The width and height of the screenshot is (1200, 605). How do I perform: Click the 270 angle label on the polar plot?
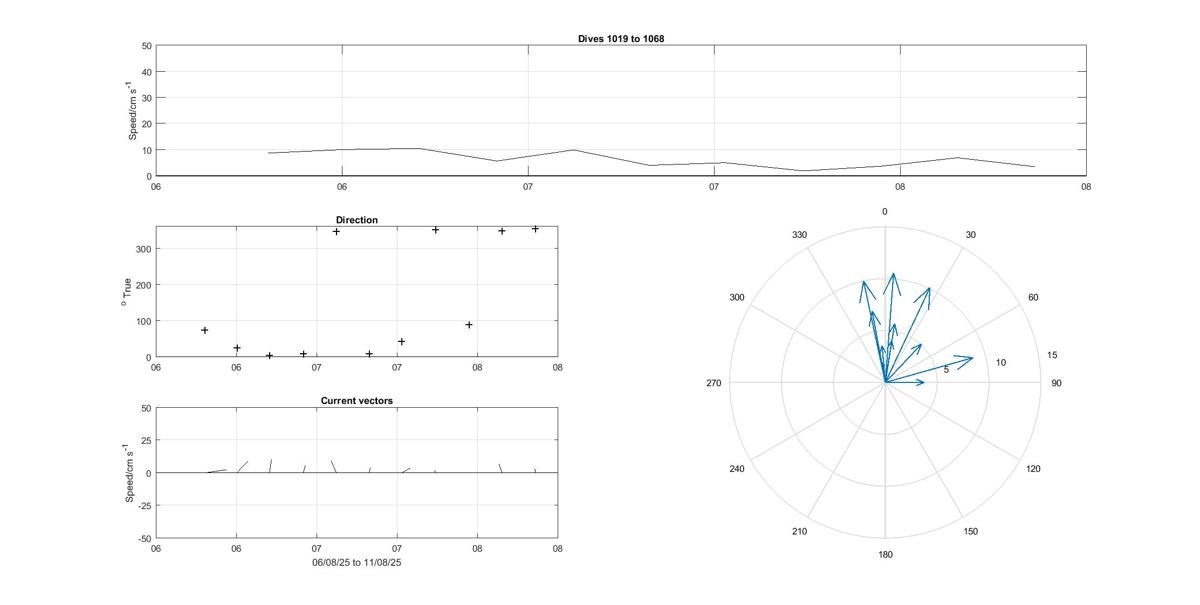714,384
